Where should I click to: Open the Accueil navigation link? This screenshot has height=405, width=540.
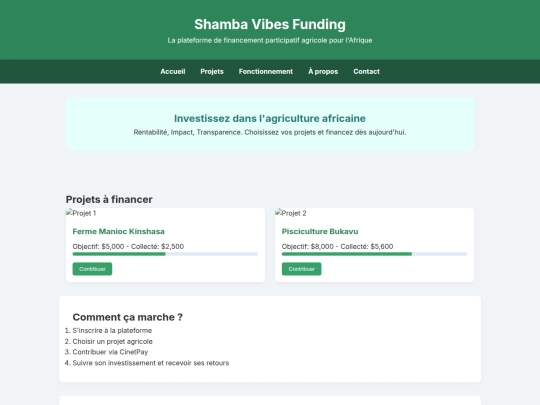[173, 72]
